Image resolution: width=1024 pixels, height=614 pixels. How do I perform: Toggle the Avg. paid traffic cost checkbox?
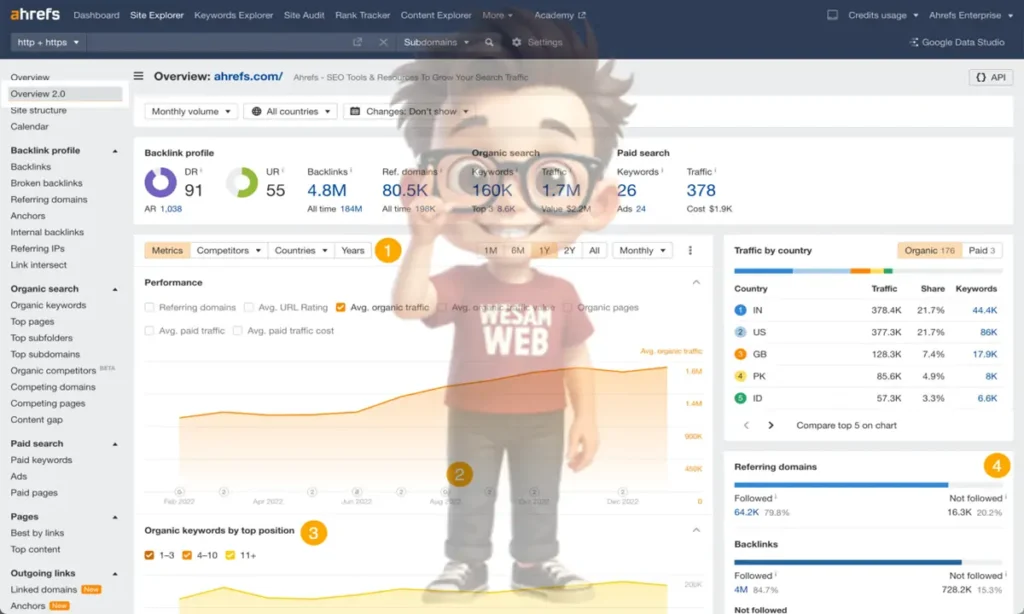(238, 331)
